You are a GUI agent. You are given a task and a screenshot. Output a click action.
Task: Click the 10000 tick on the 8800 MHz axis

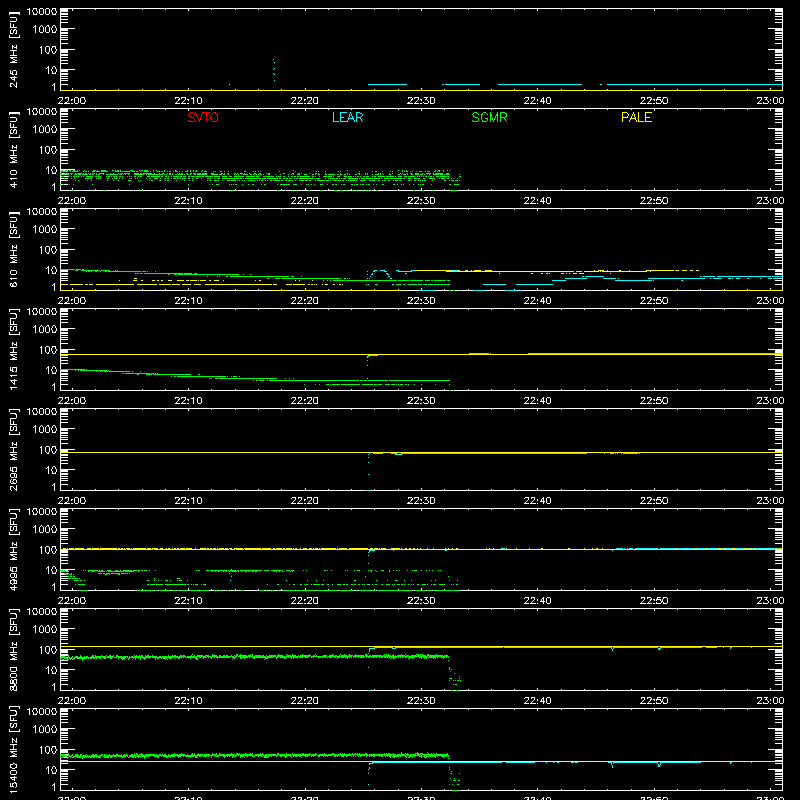click(x=42, y=612)
